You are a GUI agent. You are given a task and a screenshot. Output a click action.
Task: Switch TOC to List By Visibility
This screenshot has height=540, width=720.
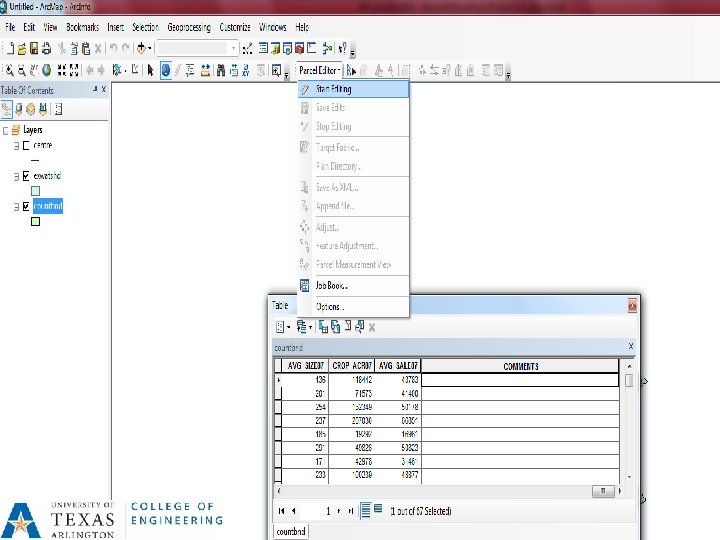coord(31,109)
